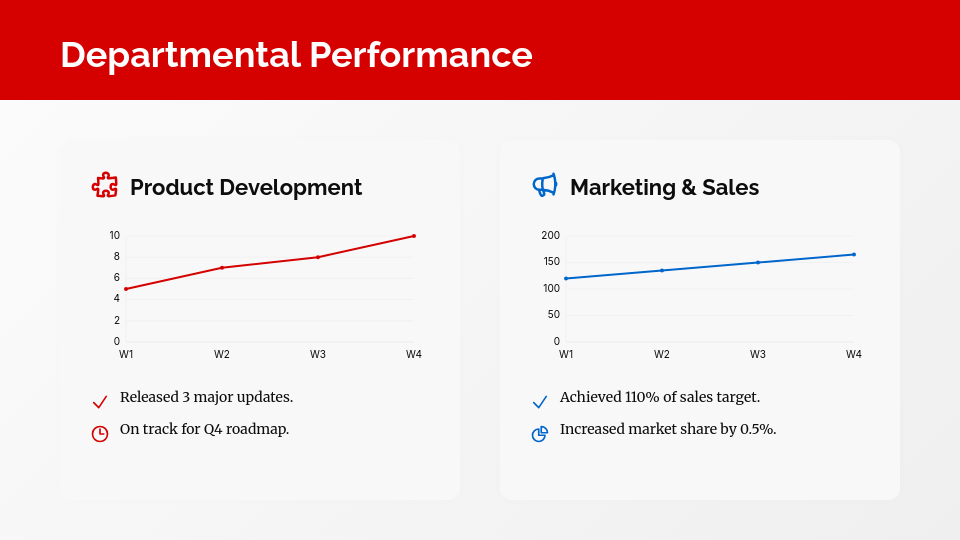Image resolution: width=960 pixels, height=540 pixels.
Task: Select the Marketing & Sales heading
Action: coord(664,187)
